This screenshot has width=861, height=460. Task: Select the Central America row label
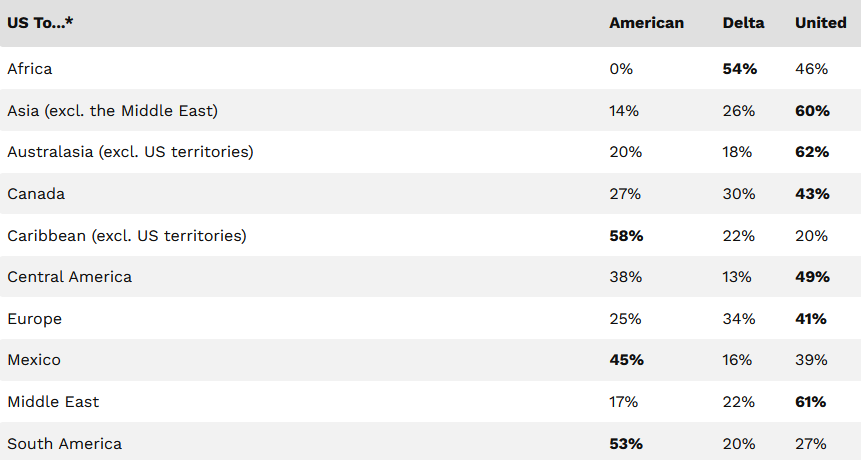click(x=69, y=277)
